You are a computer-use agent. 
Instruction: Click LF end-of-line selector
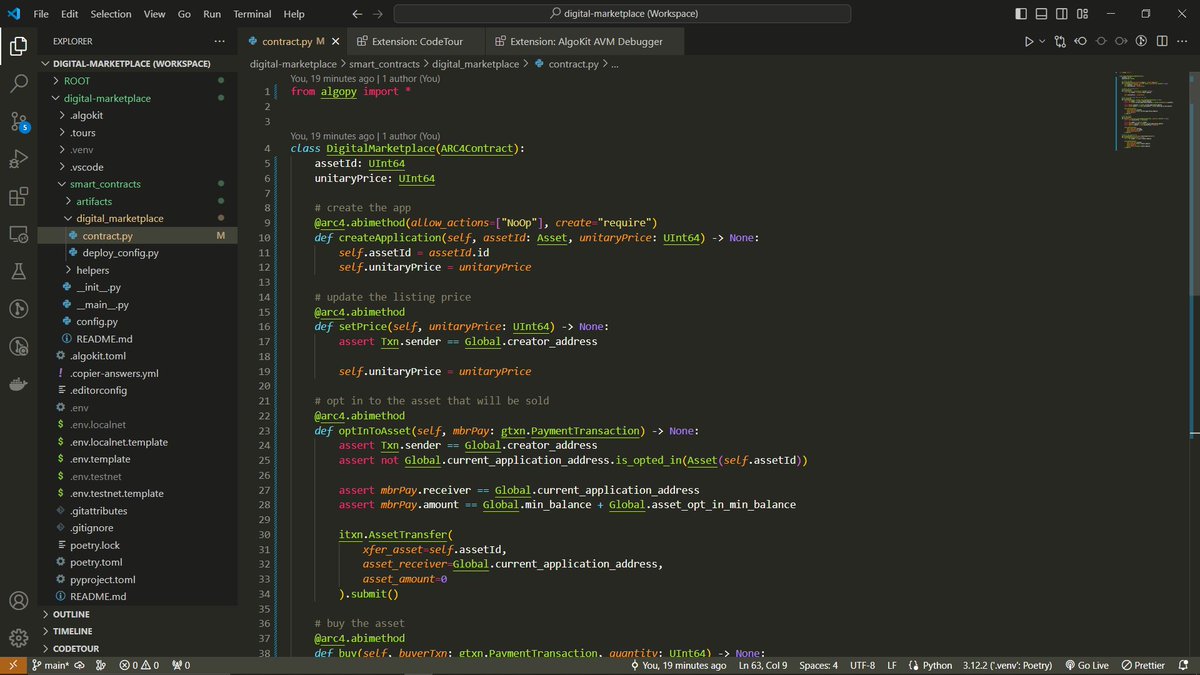point(892,665)
